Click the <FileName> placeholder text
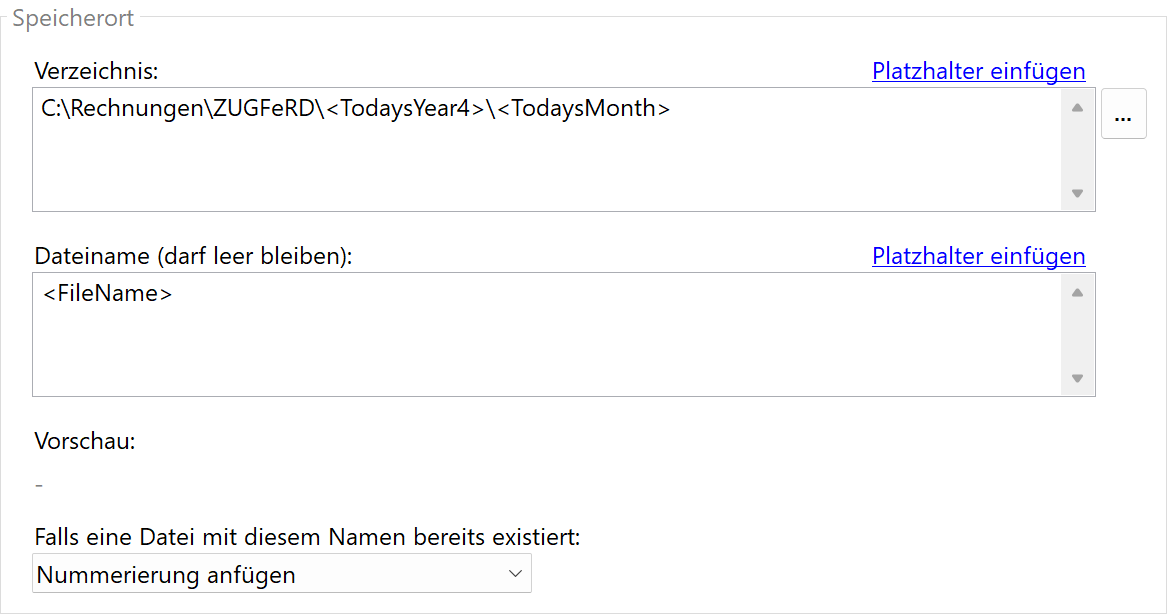This screenshot has width=1167, height=615. pyautogui.click(x=107, y=294)
